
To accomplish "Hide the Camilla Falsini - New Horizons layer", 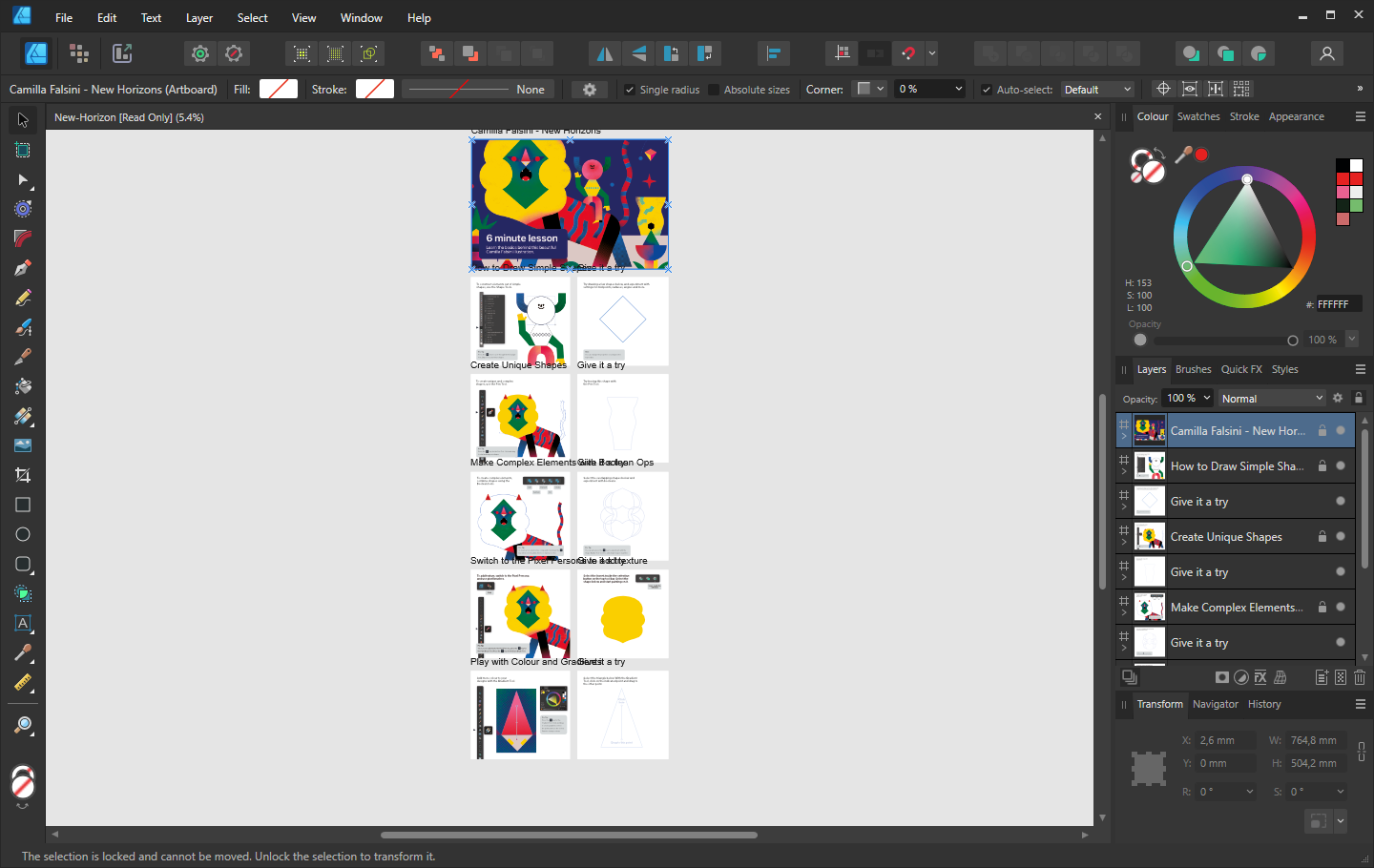I will pyautogui.click(x=1341, y=431).
